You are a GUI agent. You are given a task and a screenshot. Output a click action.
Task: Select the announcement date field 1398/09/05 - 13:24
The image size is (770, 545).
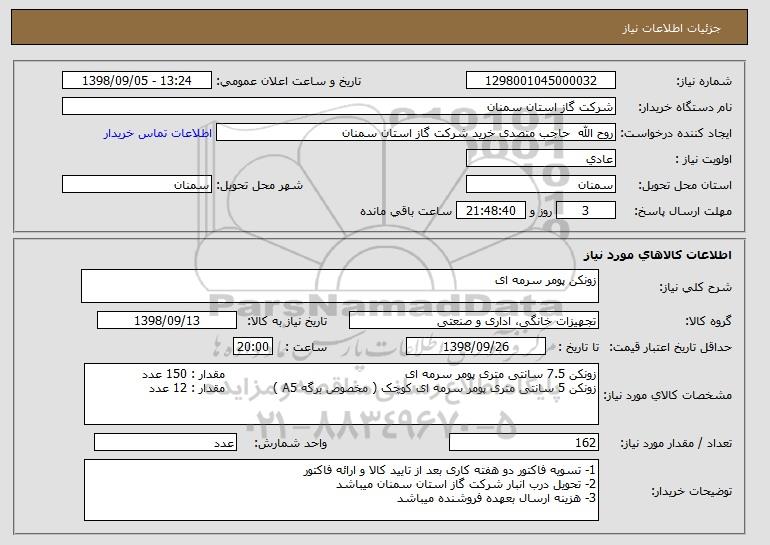point(137,81)
